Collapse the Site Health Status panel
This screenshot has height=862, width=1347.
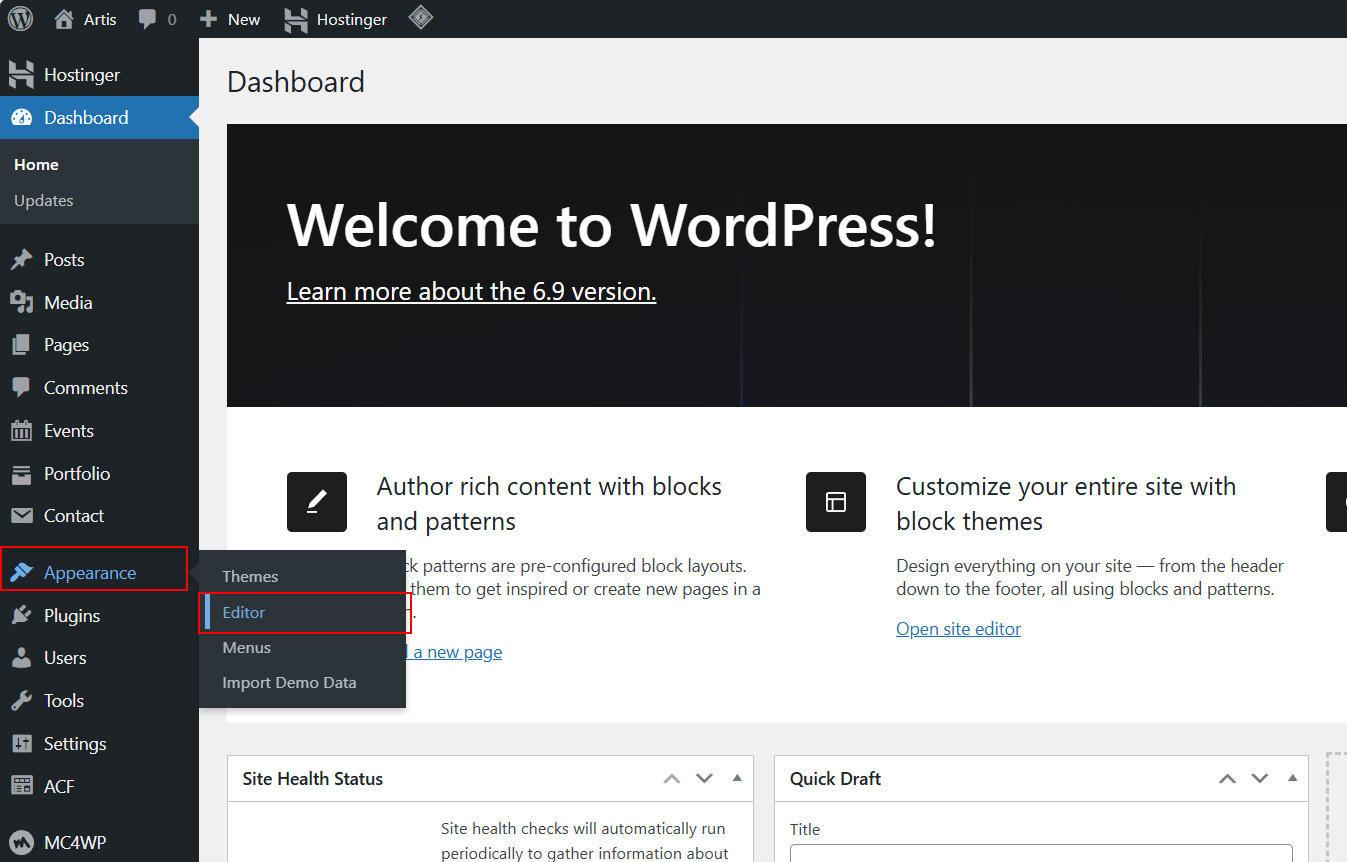click(x=737, y=778)
